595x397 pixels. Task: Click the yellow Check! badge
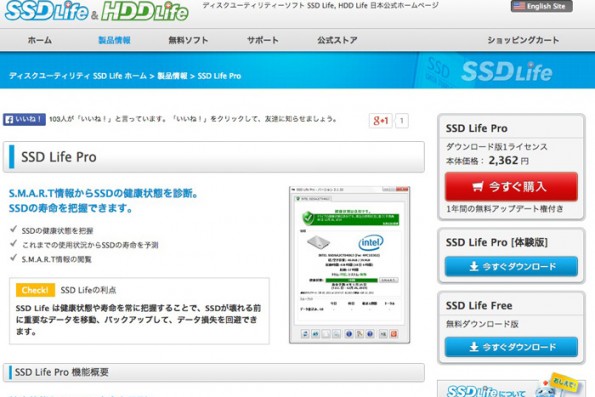click(x=35, y=290)
